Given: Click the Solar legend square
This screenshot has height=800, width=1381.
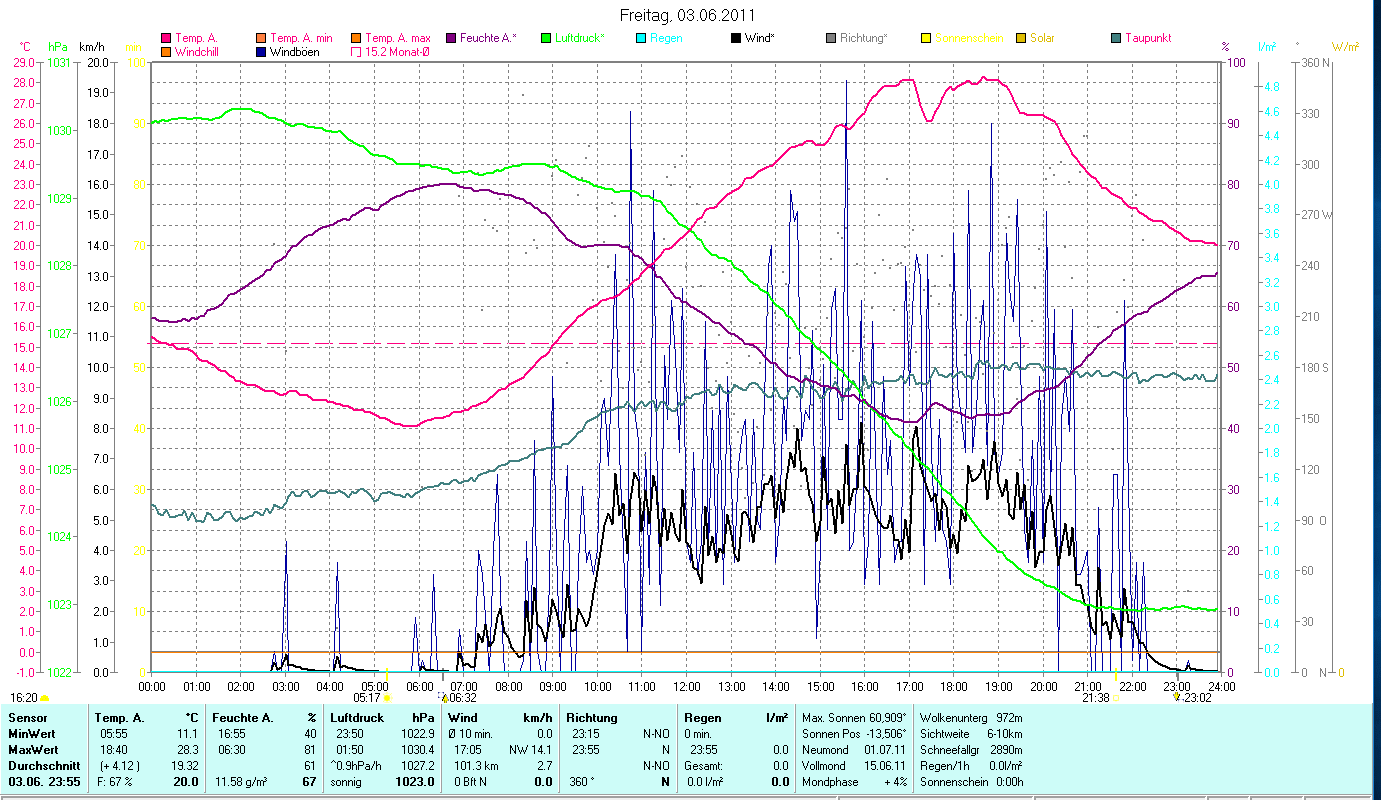Looking at the screenshot, I should tap(1021, 38).
